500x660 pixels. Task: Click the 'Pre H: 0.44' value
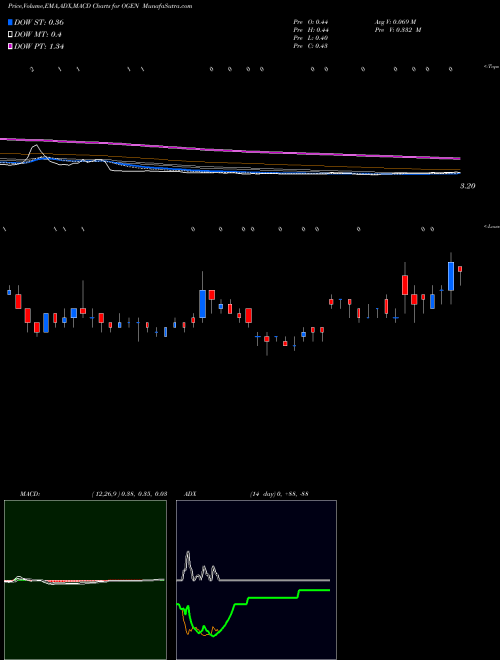point(311,30)
